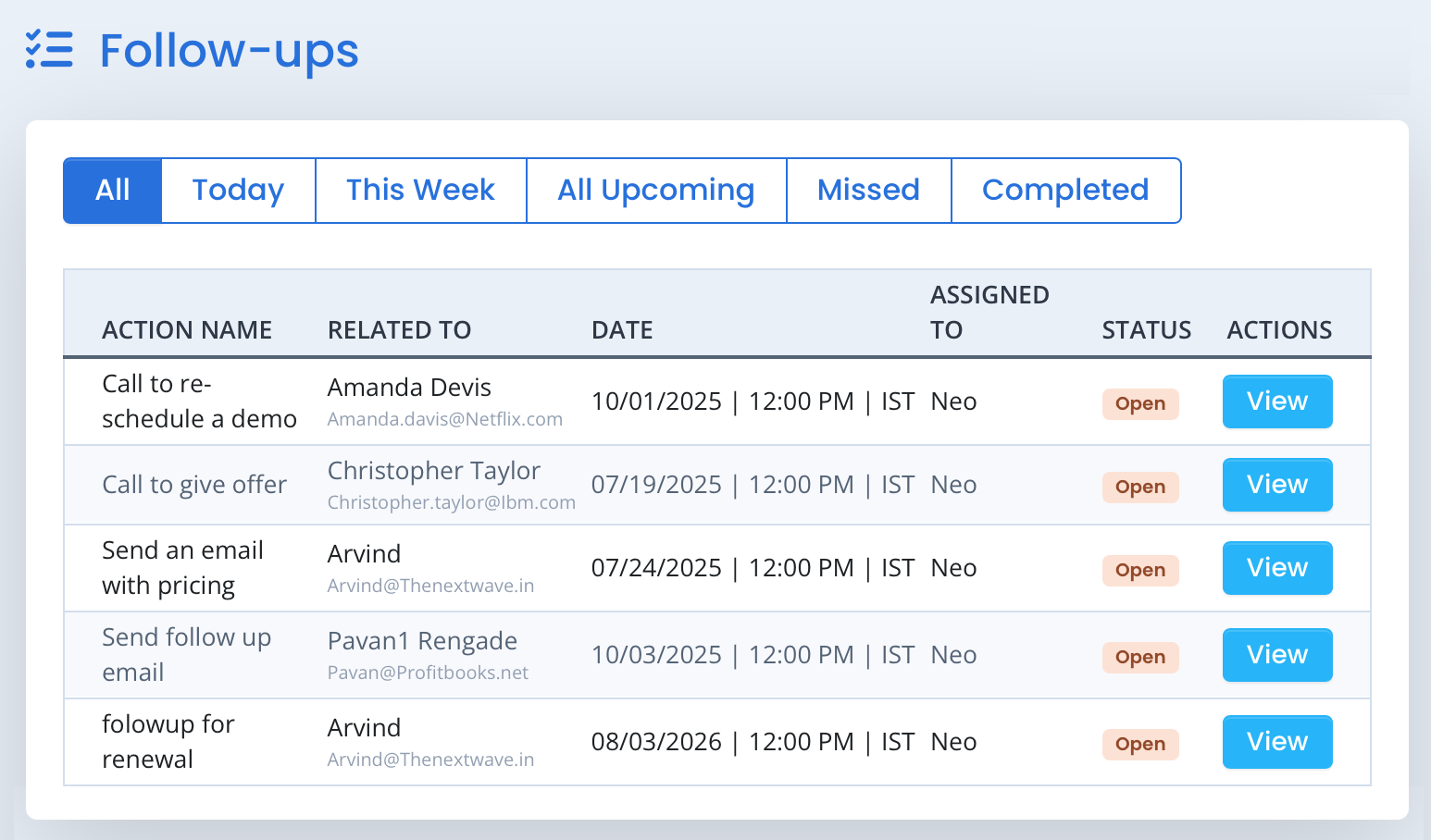Show the All Upcoming follow-ups tab
1431x840 pixels.
click(x=655, y=191)
